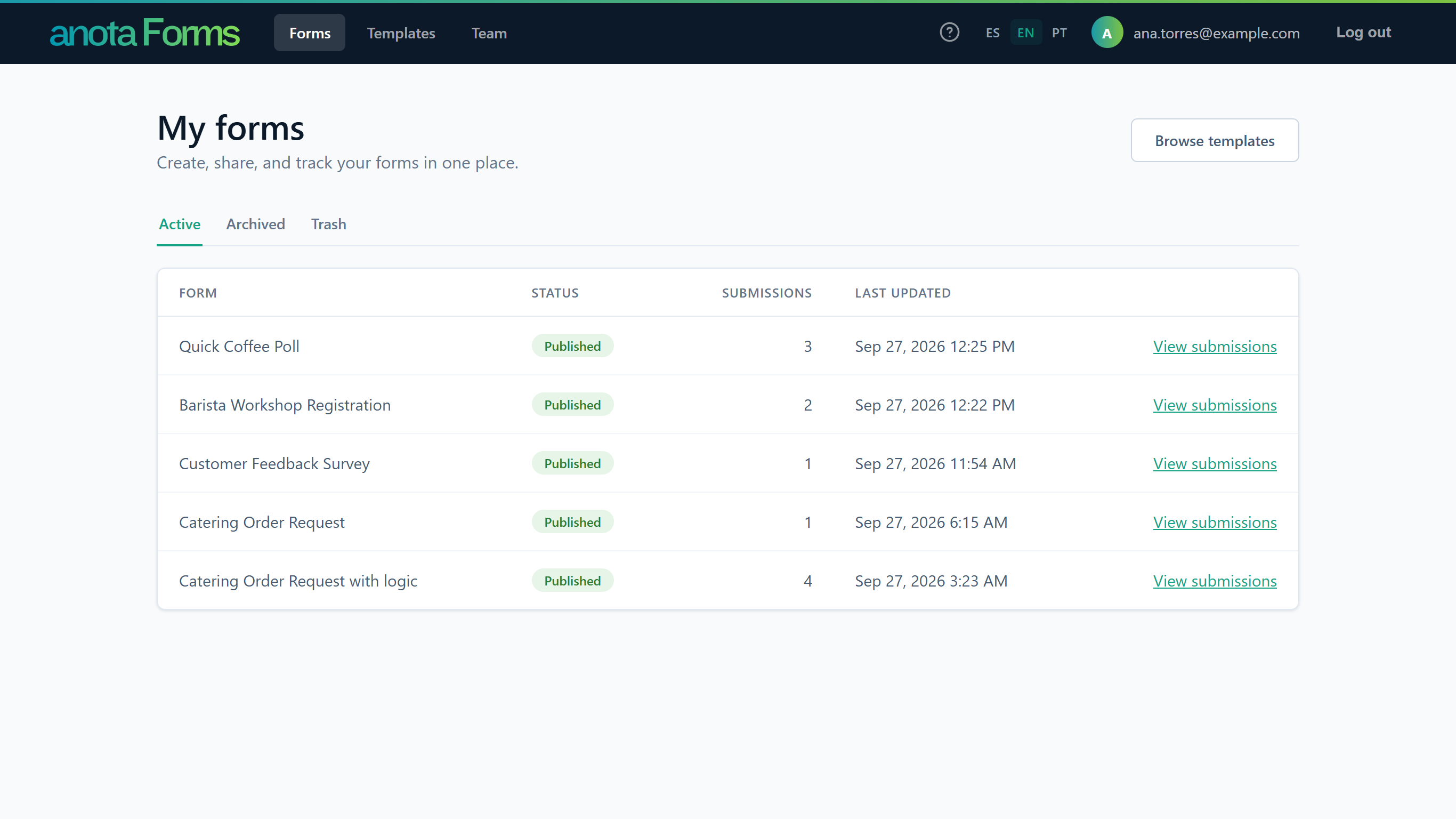Open the Catering Order Request form name
Screen dimensions: 1456x819
pos(262,522)
